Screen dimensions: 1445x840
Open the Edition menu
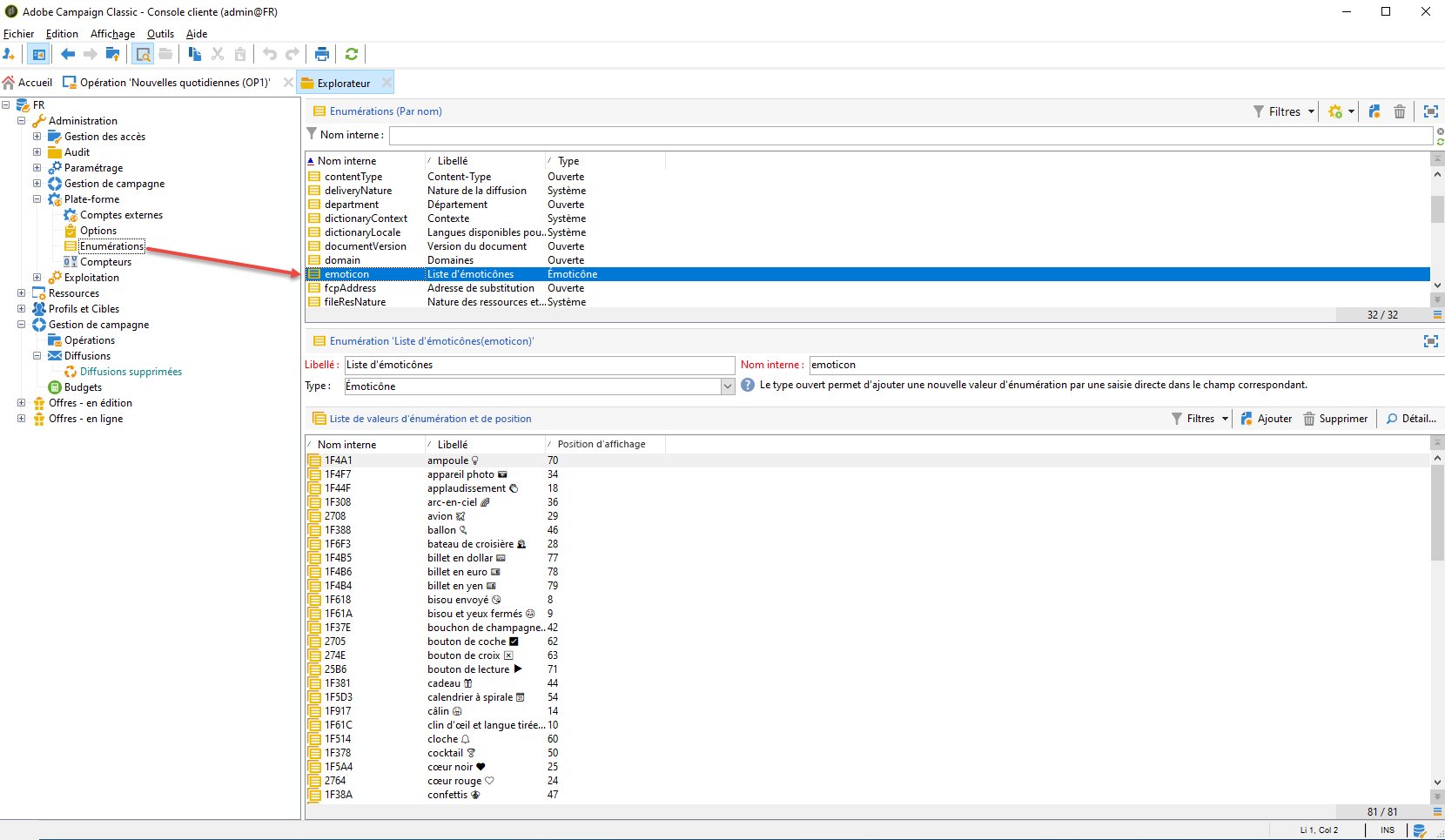click(62, 34)
